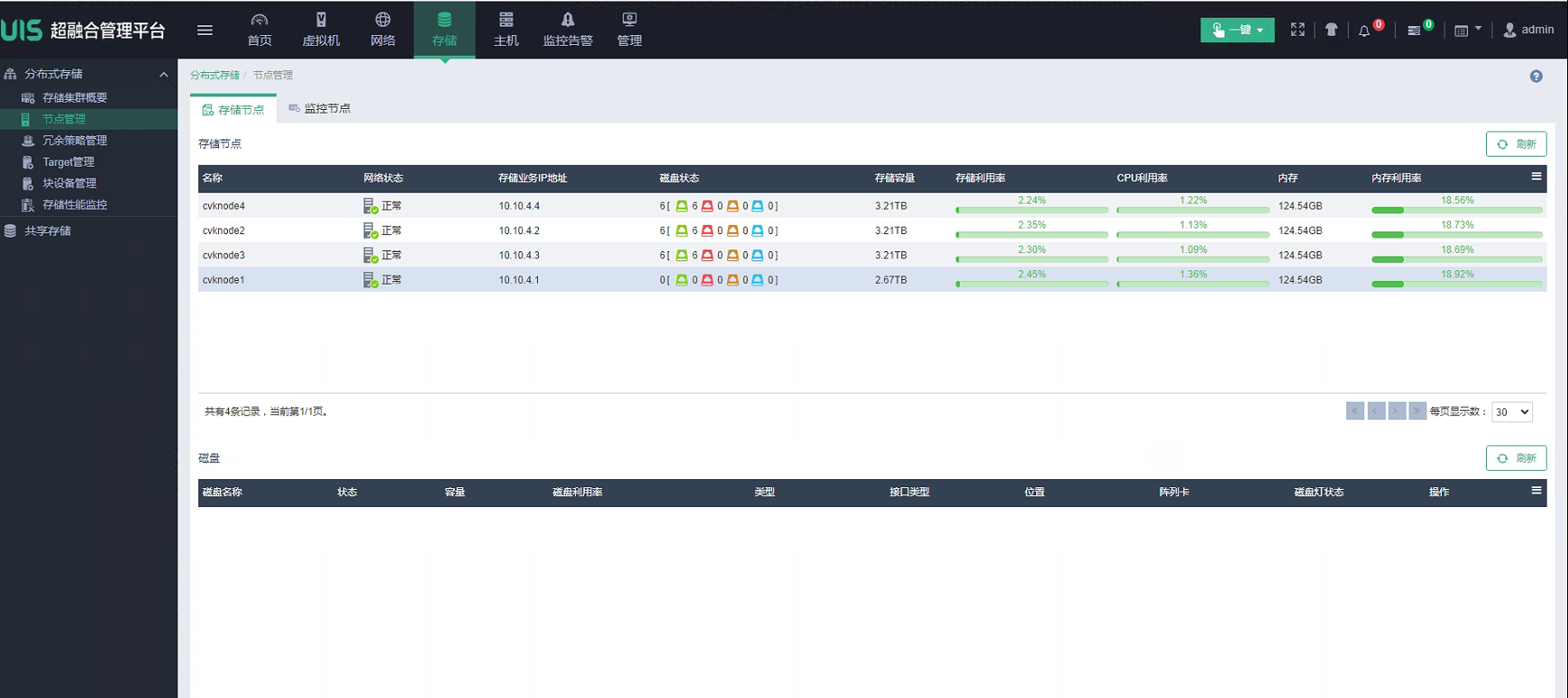Open the fullscreen toggle icon
Image resolution: width=1568 pixels, height=698 pixels.
(1298, 30)
